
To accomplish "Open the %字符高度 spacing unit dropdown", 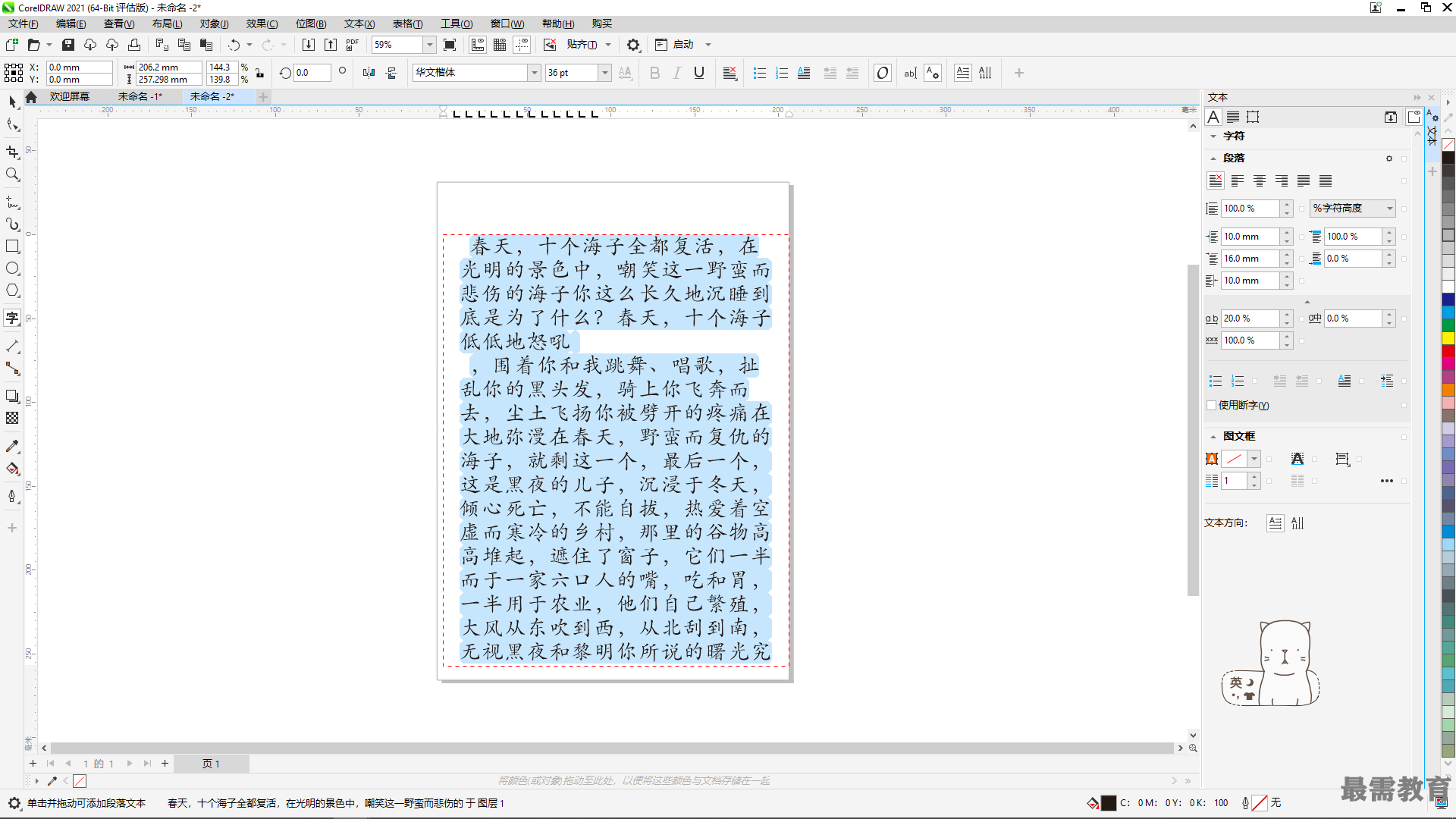I will (1353, 208).
